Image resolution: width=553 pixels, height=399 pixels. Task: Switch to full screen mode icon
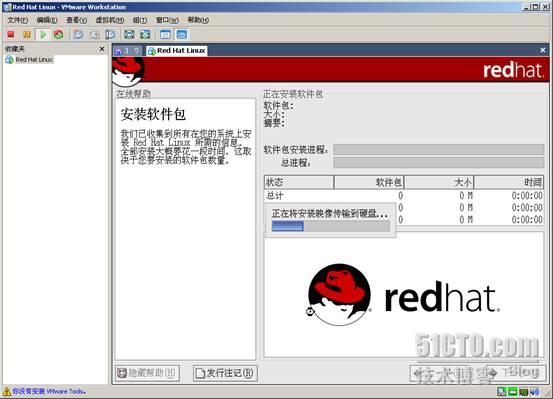click(129, 34)
